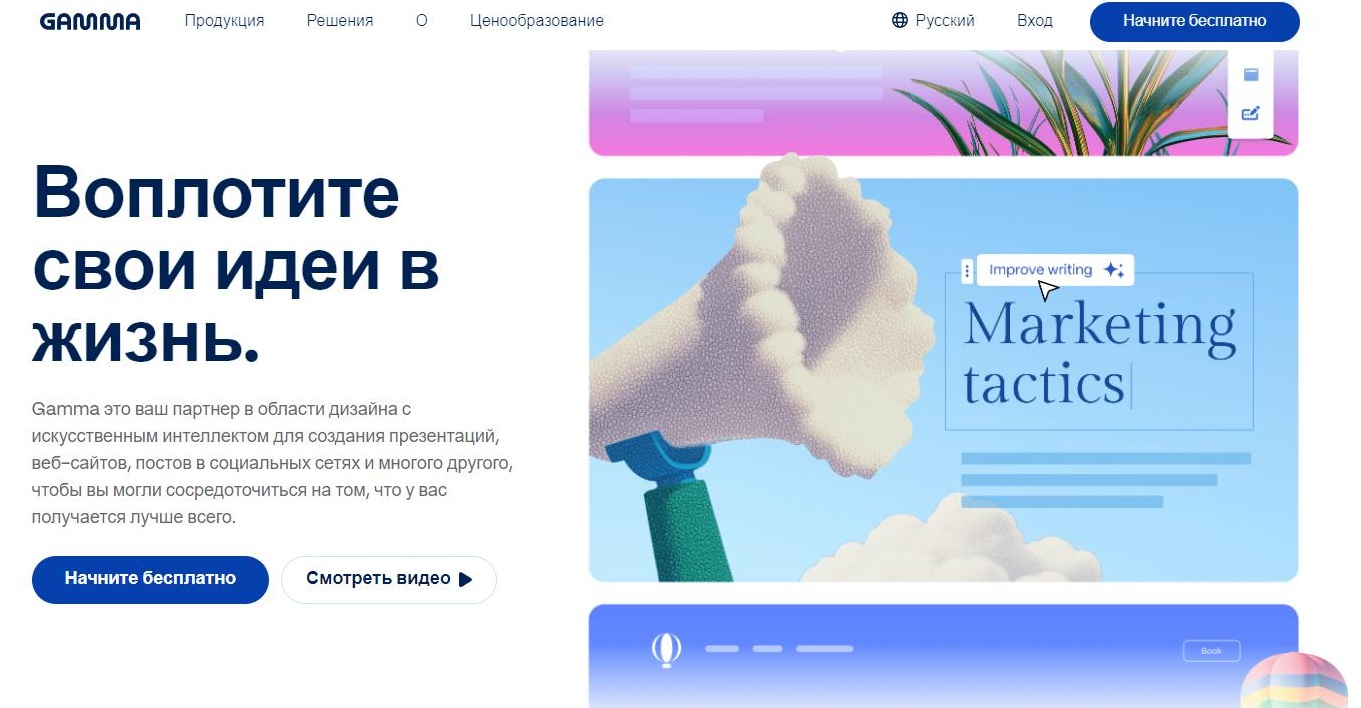
Task: Click the card layout icon in side toolbar
Action: point(1250,75)
